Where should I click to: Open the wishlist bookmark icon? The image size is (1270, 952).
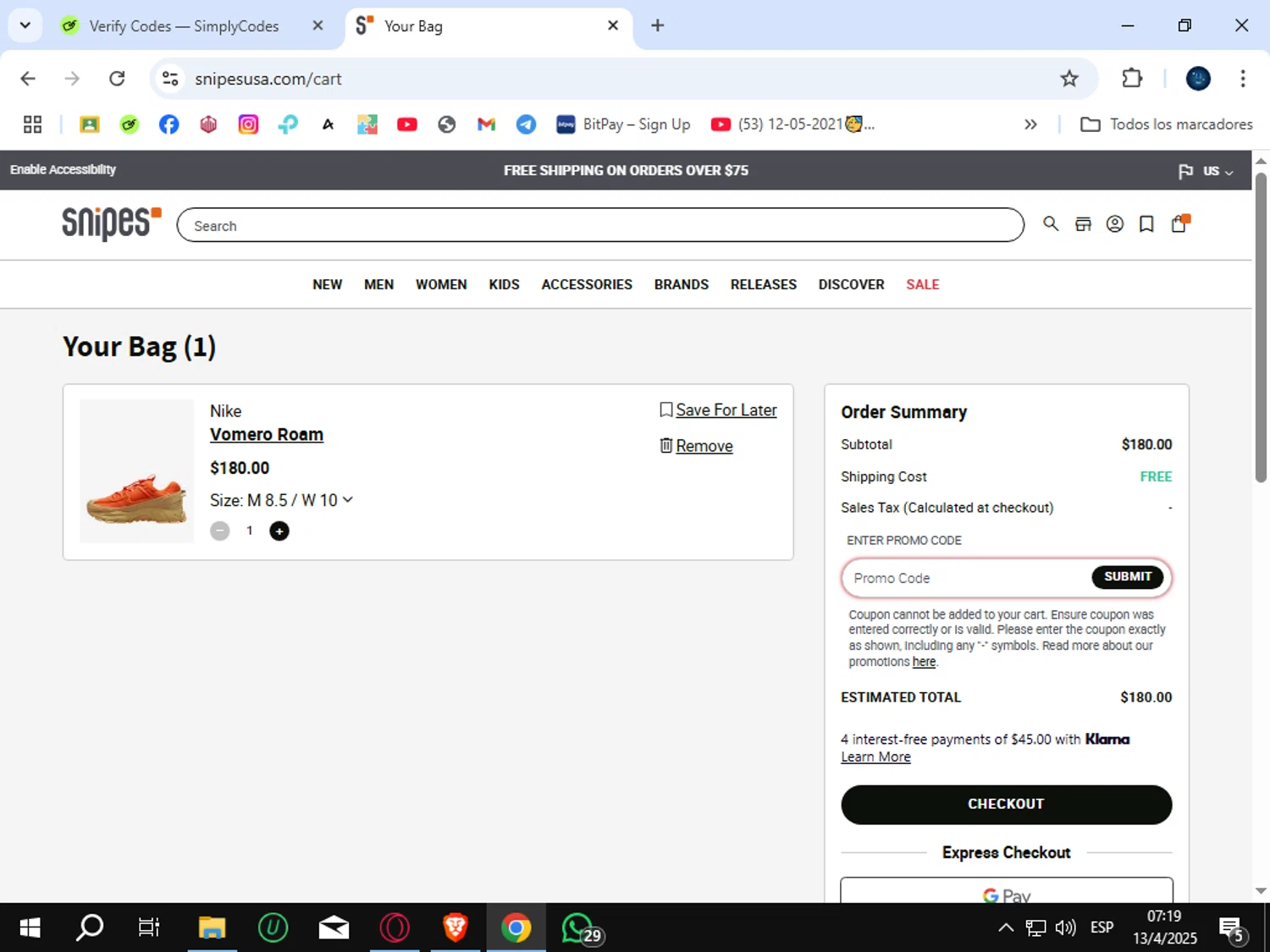coord(1146,224)
